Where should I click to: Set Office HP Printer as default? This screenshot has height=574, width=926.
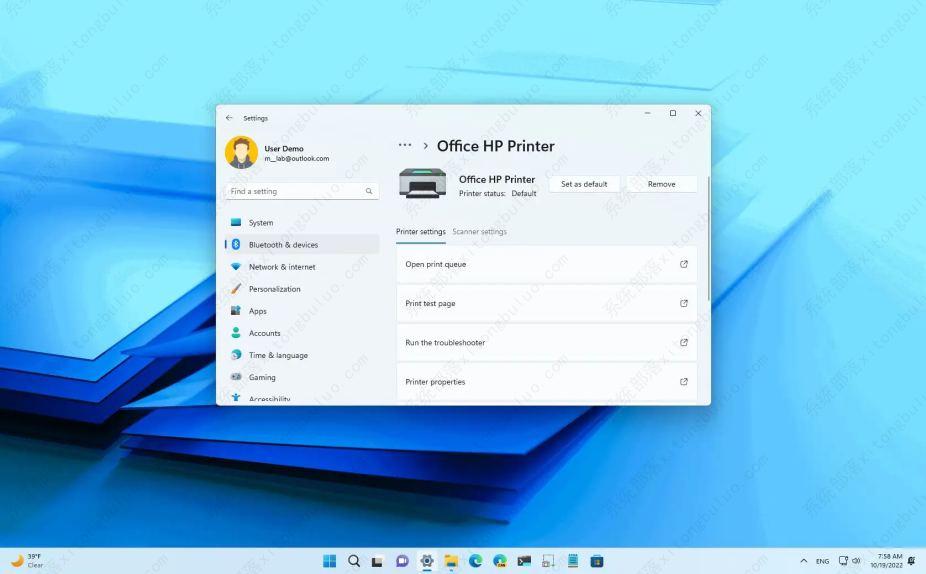click(583, 184)
